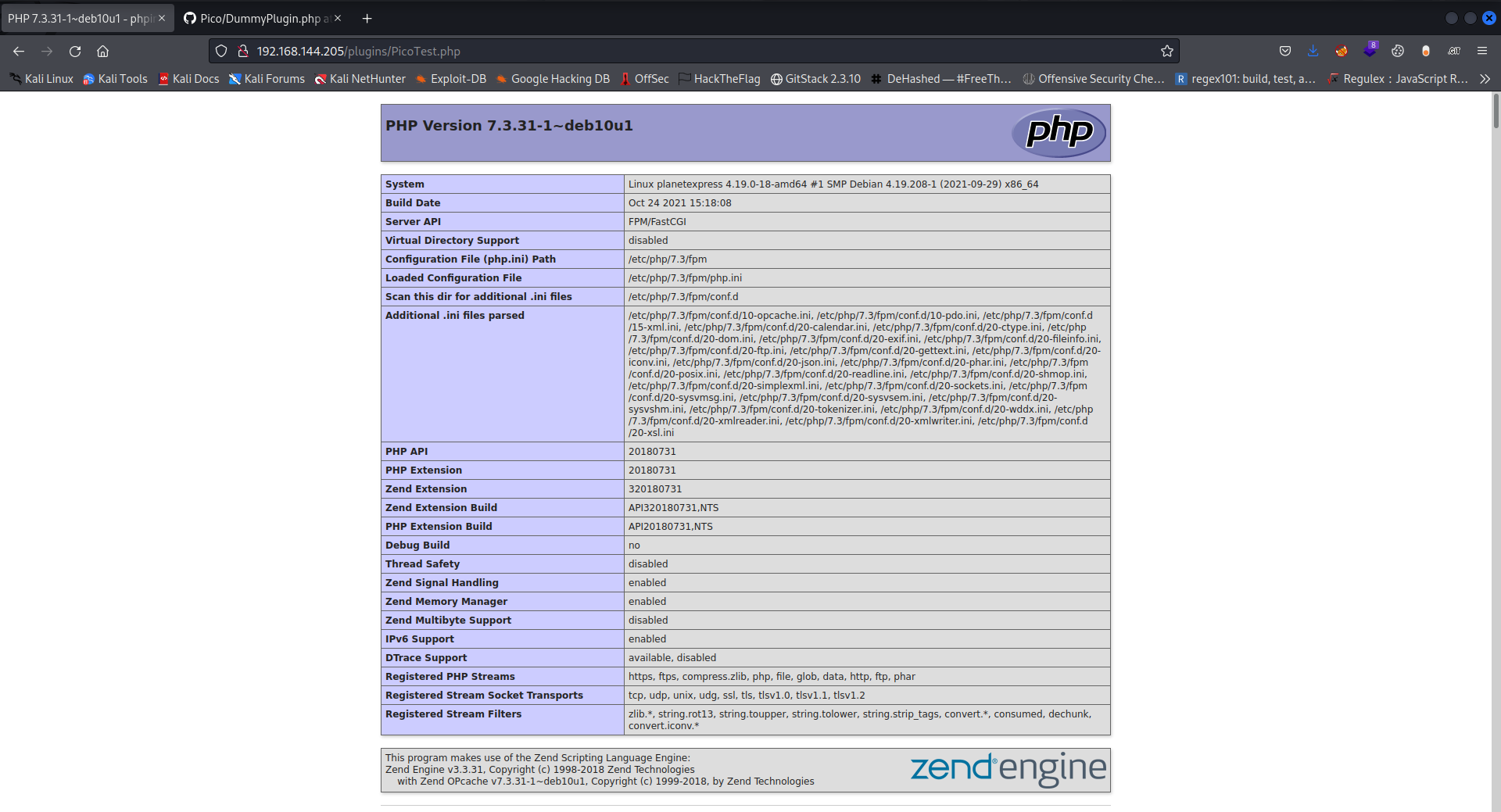Screen dimensions: 1501x812
Task: Open the Google Hacking DB bookmark
Action: pos(553,79)
